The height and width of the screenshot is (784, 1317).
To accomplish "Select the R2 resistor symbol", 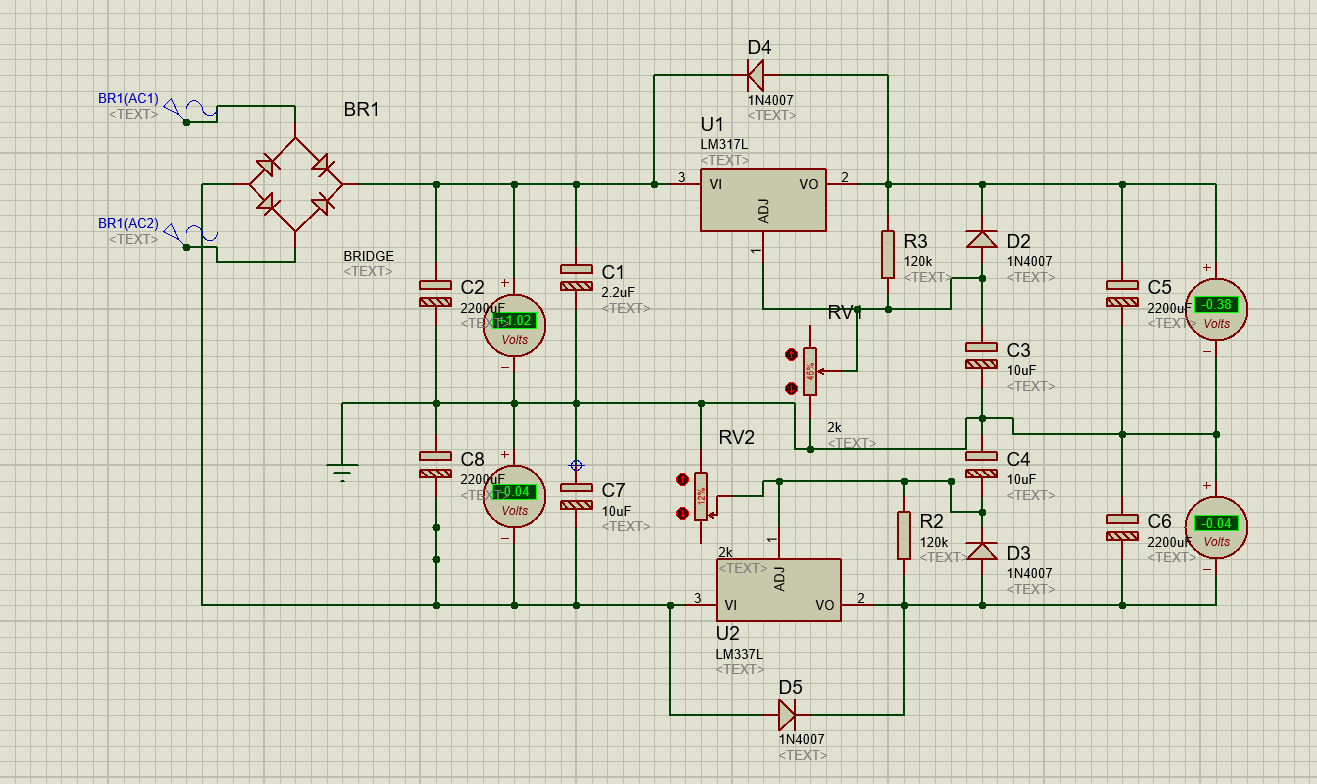I will coord(903,535).
